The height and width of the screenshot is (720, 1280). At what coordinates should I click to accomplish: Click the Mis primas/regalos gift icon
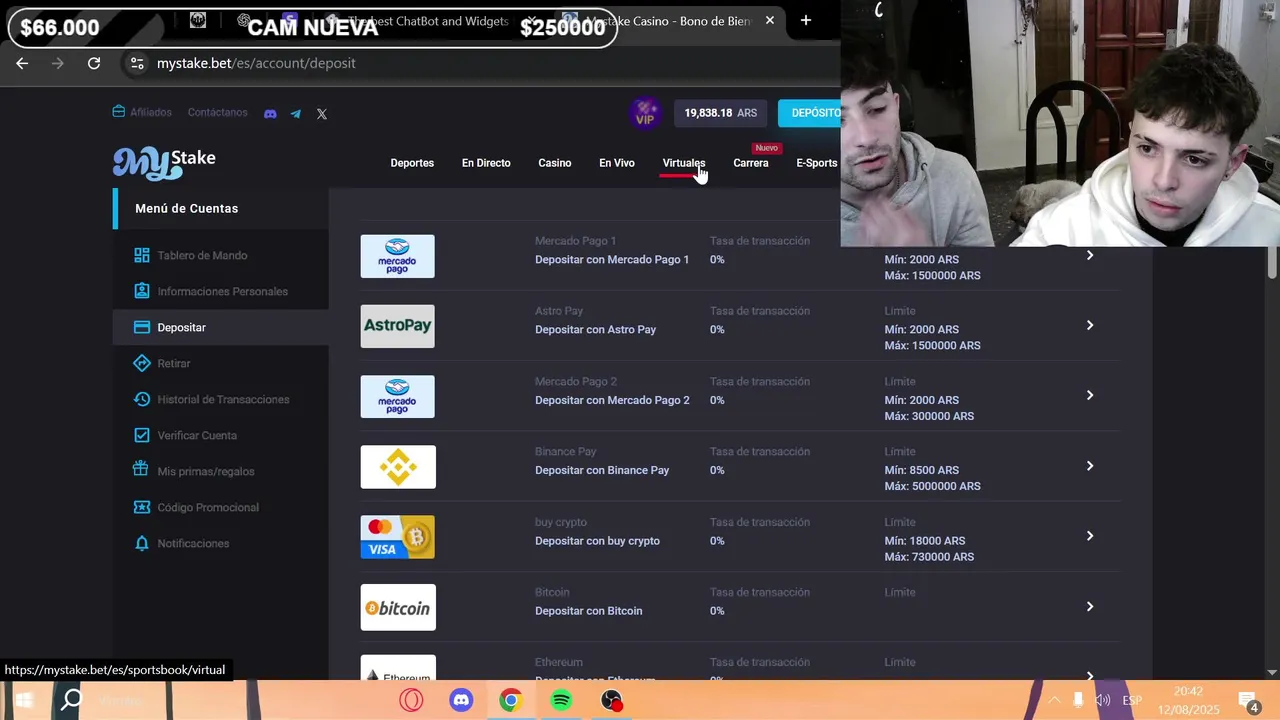point(141,471)
